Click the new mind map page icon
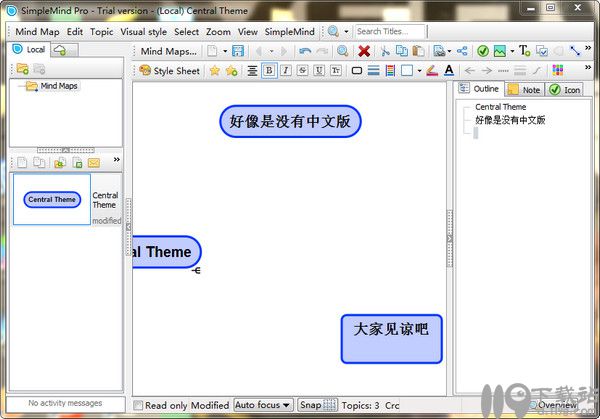The height and width of the screenshot is (419, 600). 212,51
